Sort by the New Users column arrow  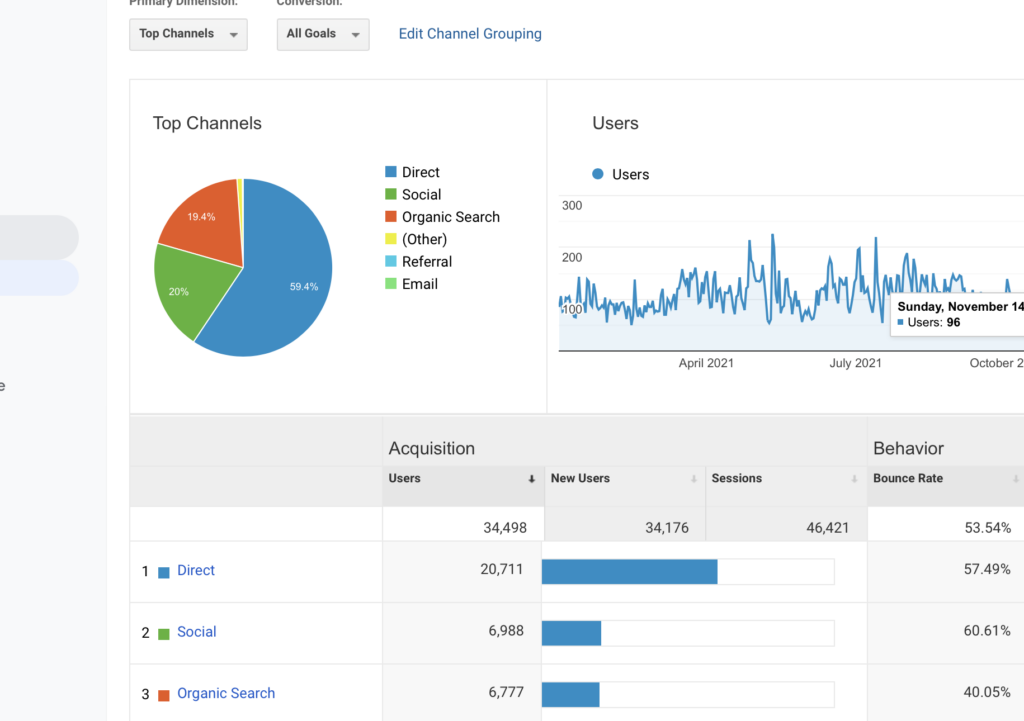tap(694, 479)
